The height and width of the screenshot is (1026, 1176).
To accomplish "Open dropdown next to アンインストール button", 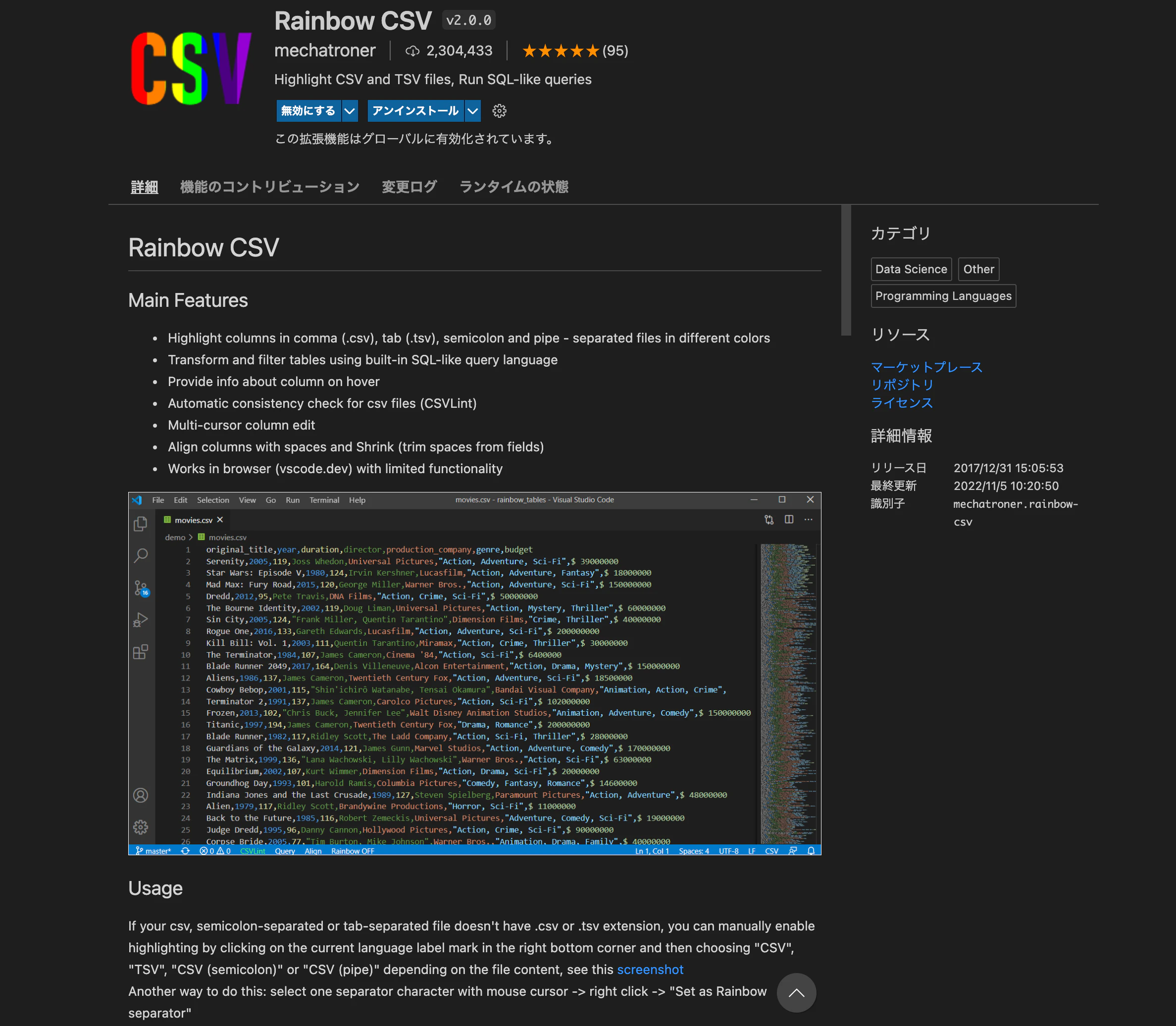I will [472, 111].
